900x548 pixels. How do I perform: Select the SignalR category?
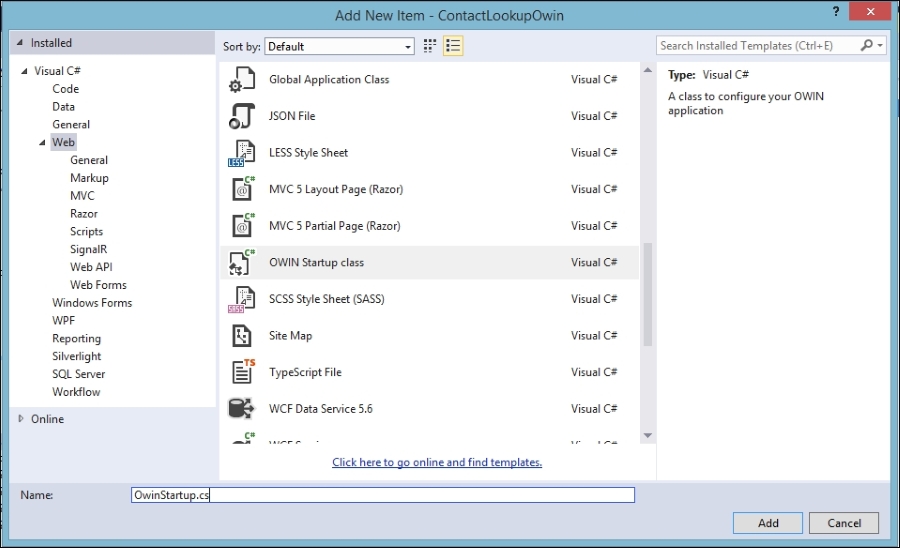pos(88,249)
